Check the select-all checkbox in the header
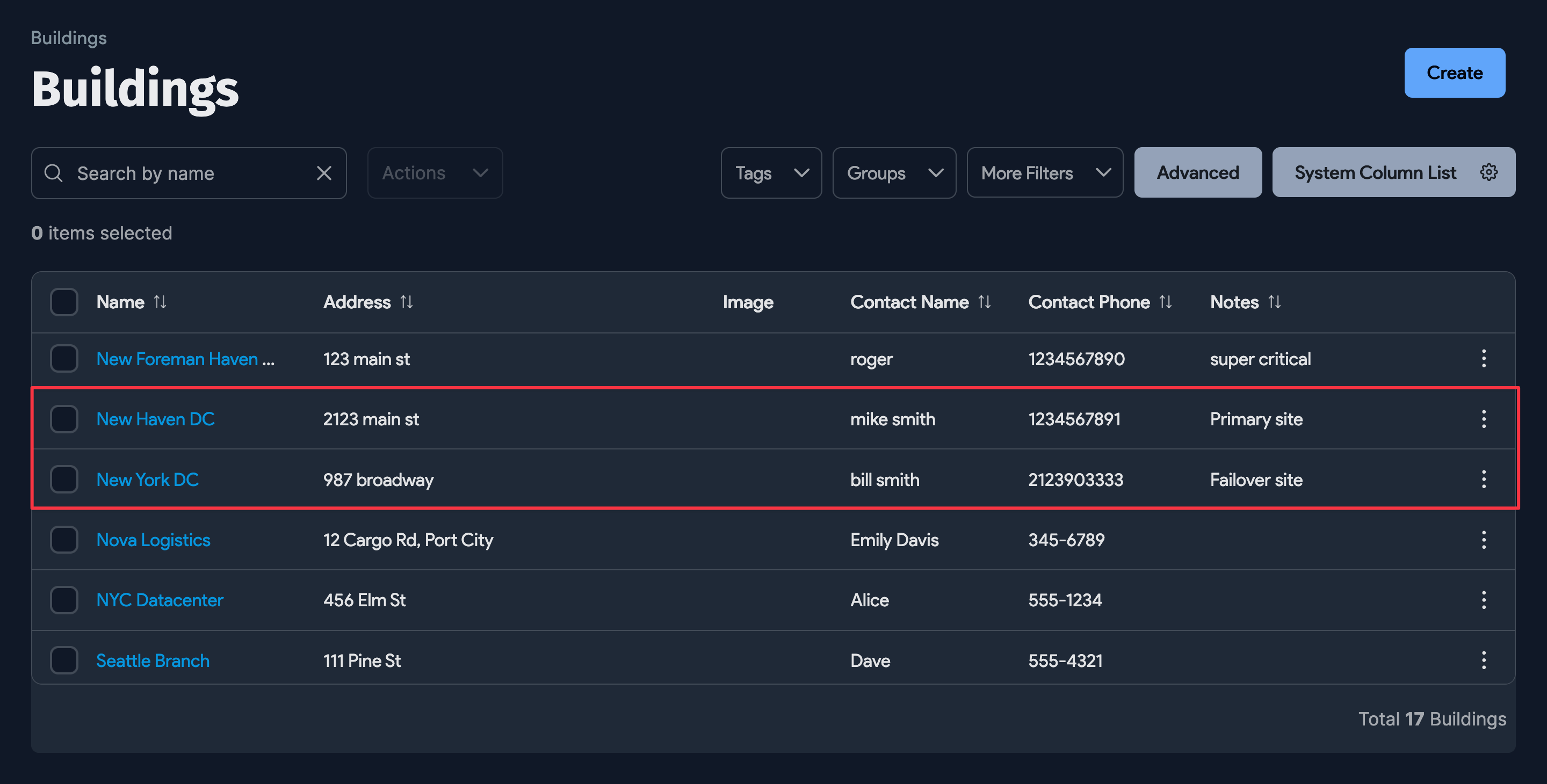The image size is (1547, 784). pyautogui.click(x=64, y=302)
